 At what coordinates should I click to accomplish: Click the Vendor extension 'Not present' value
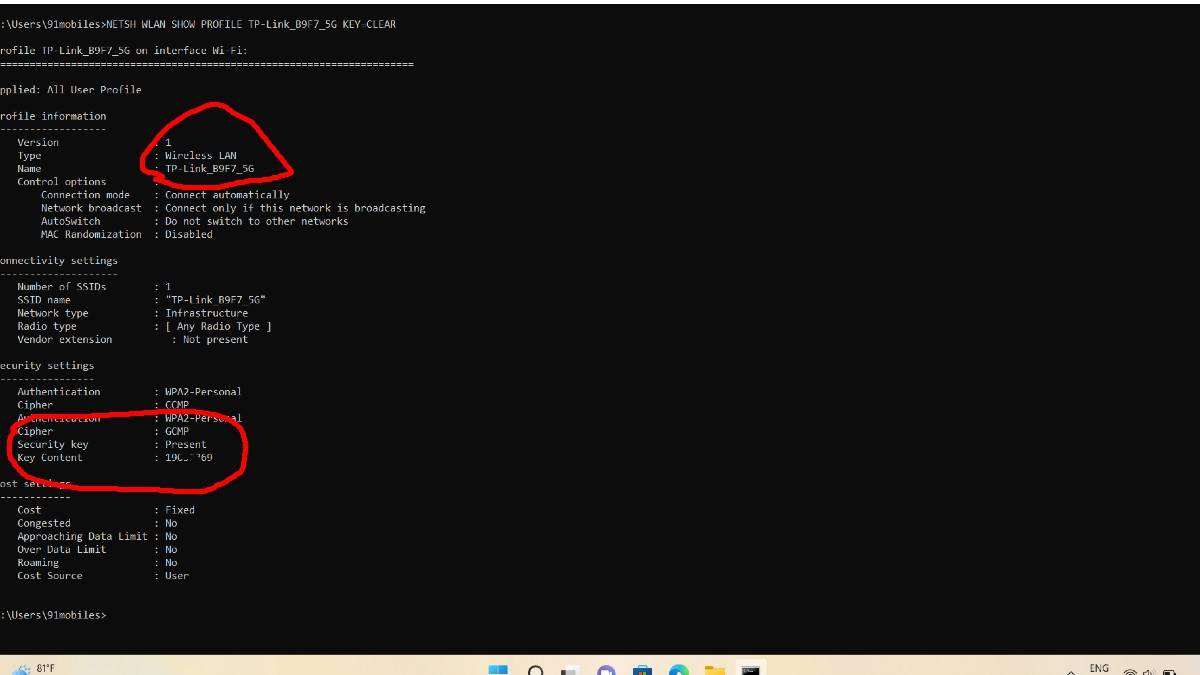coord(215,339)
